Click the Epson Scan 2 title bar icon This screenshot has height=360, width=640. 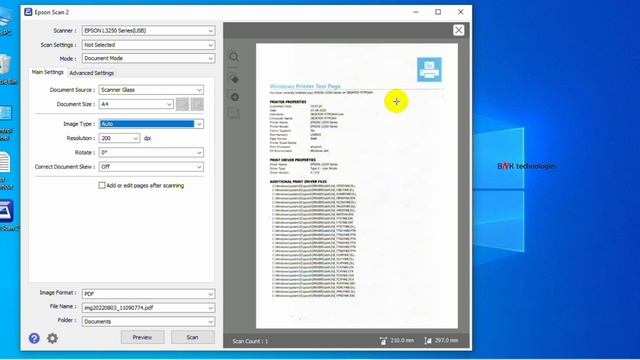[x=28, y=12]
